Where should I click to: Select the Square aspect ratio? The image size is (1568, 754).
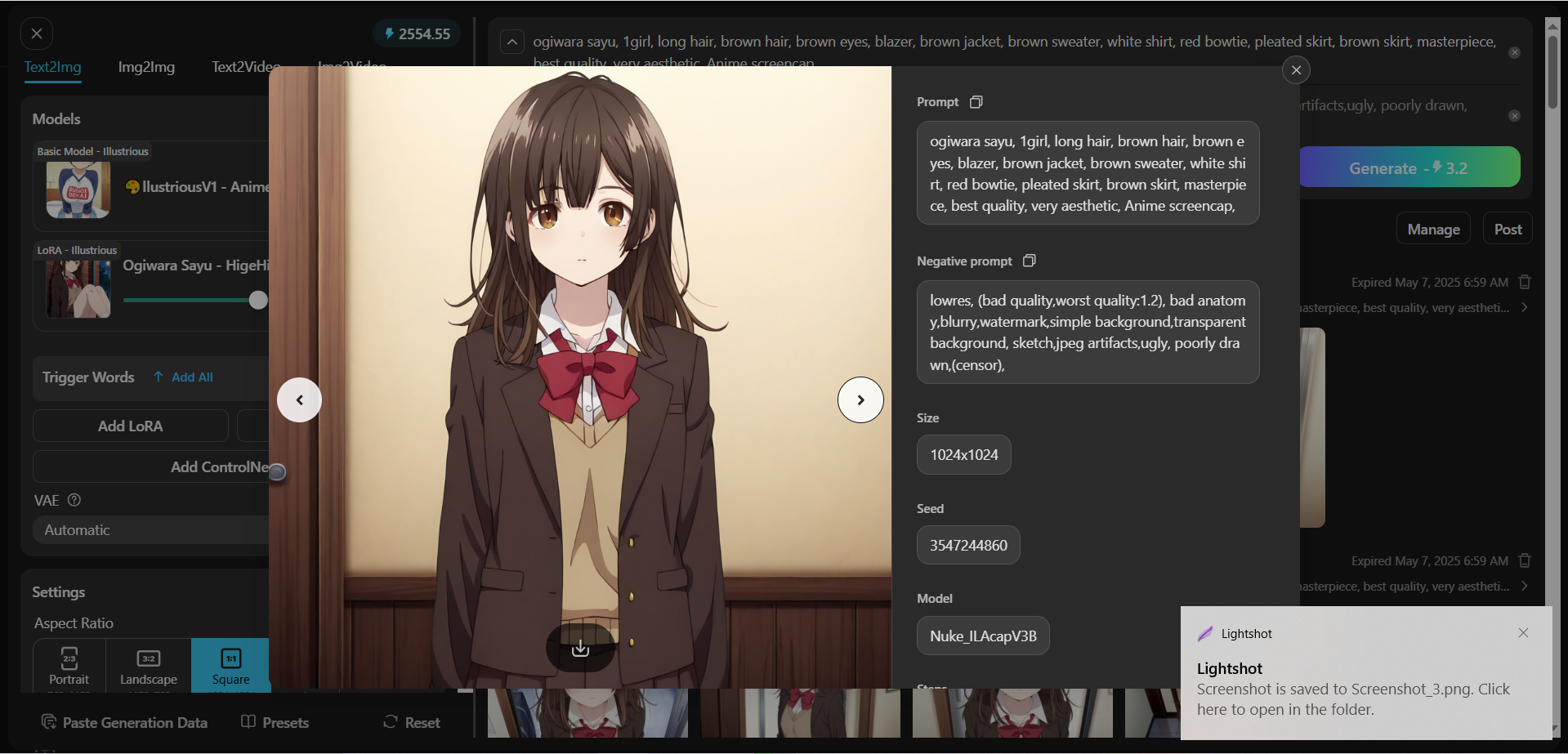(x=230, y=666)
